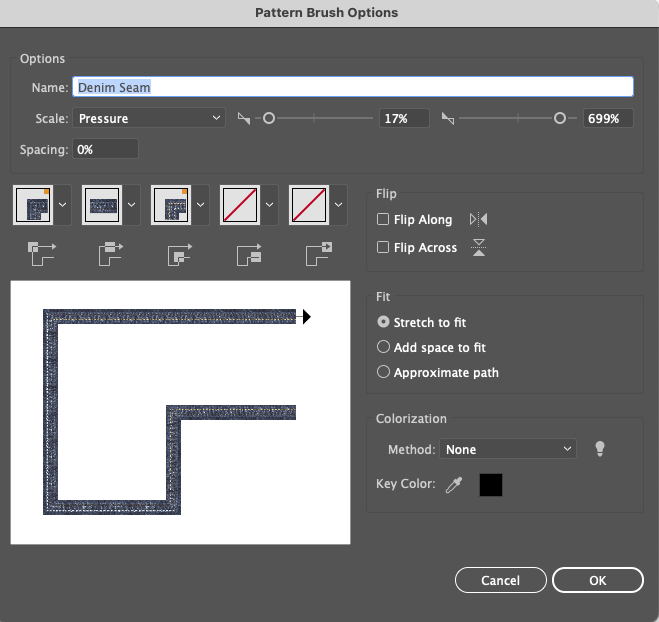
Task: Click the start tile diagram icon
Action: [x=249, y=254]
